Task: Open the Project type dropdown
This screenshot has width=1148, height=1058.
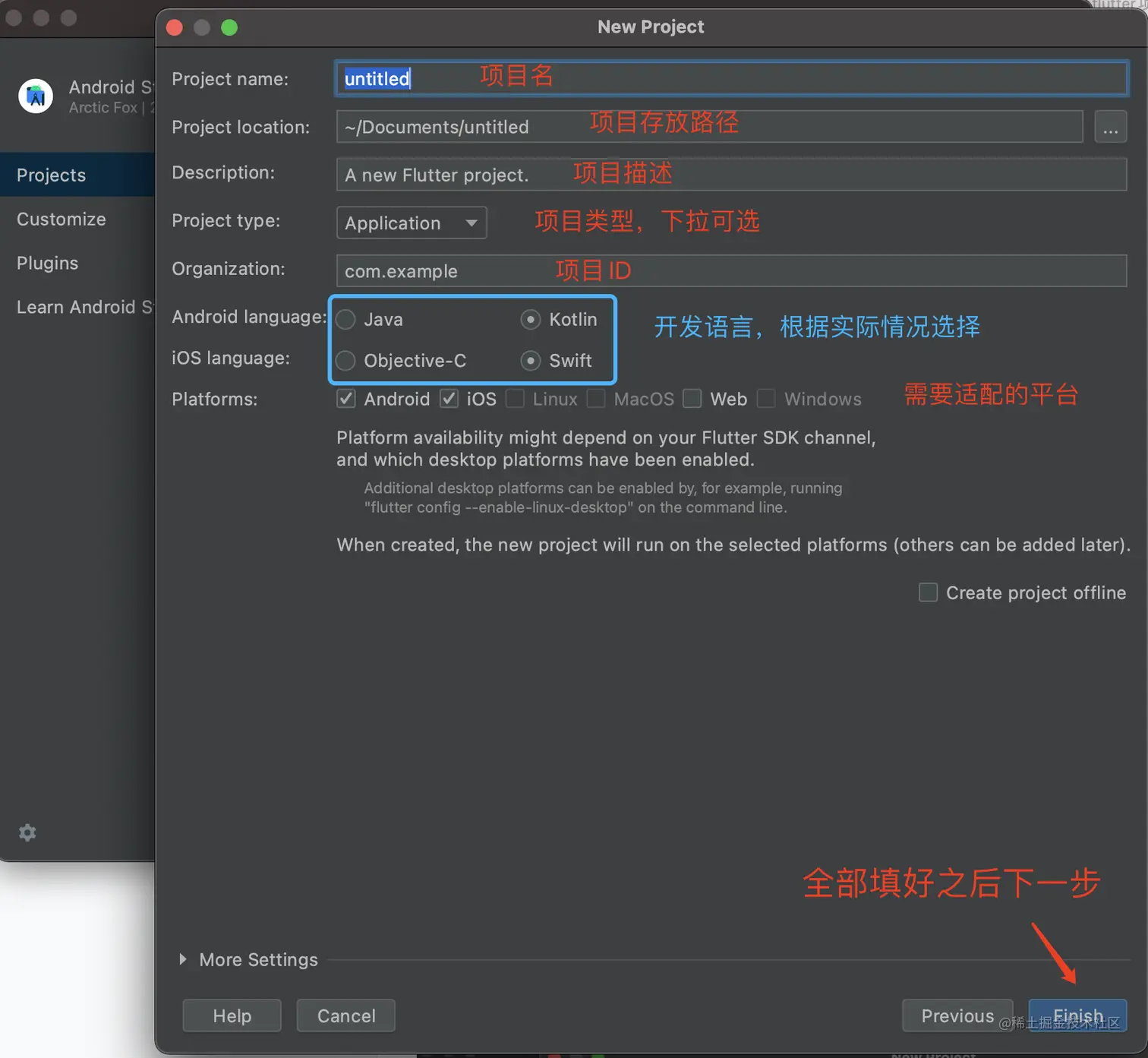Action: pos(412,223)
